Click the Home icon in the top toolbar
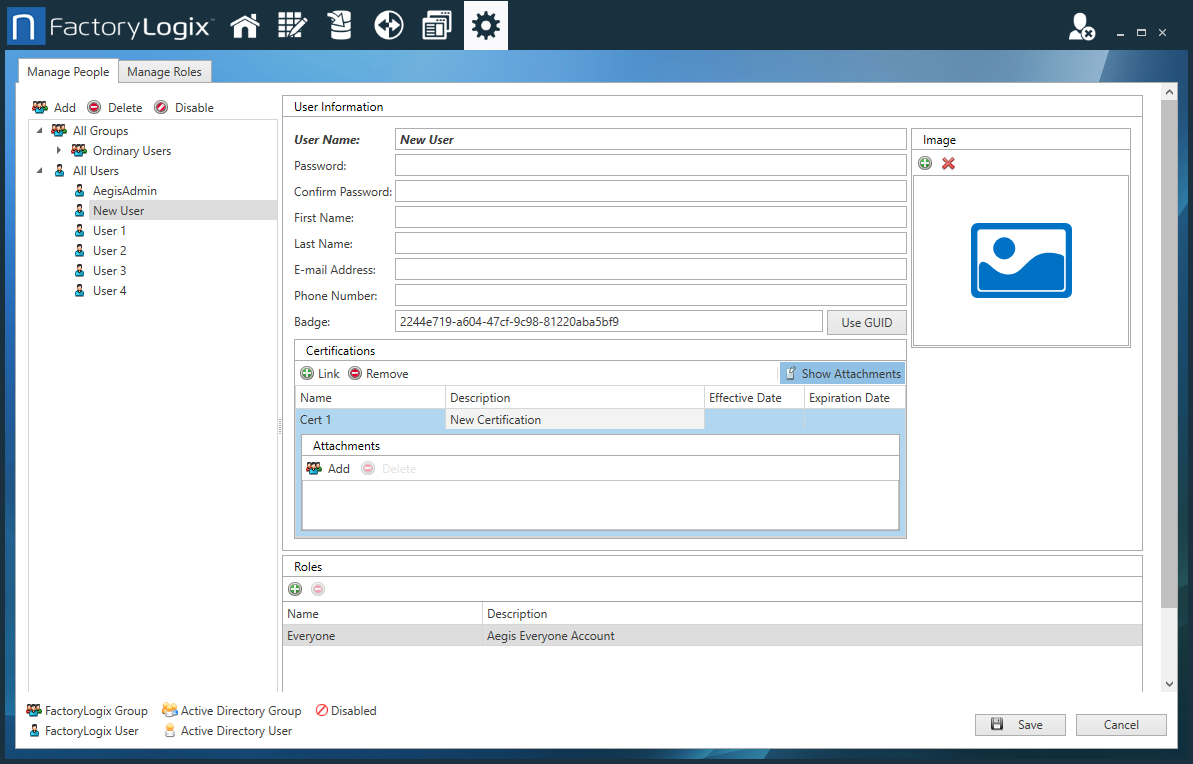This screenshot has height=764, width=1193. [x=245, y=25]
